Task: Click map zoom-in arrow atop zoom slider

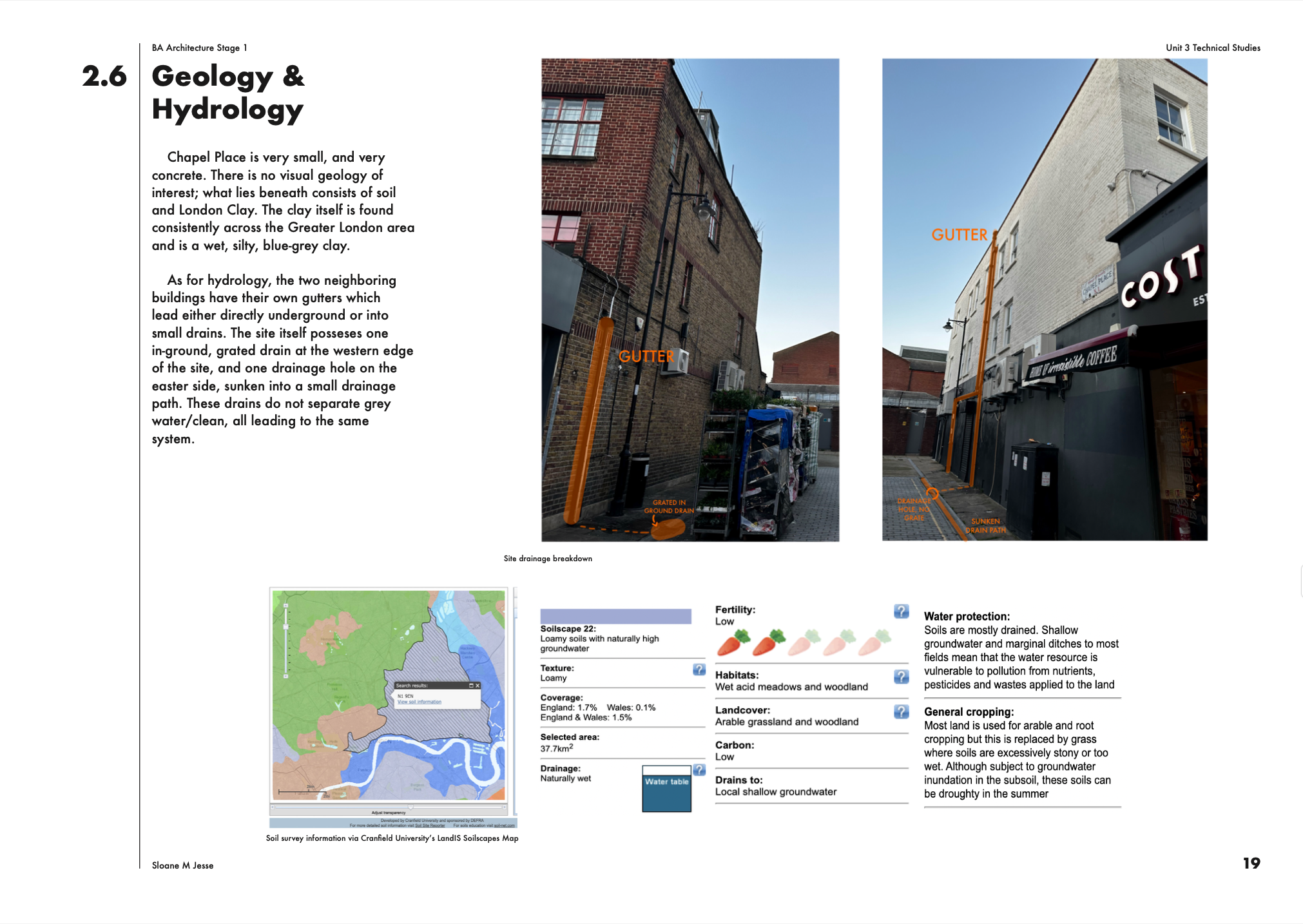Action: [285, 606]
